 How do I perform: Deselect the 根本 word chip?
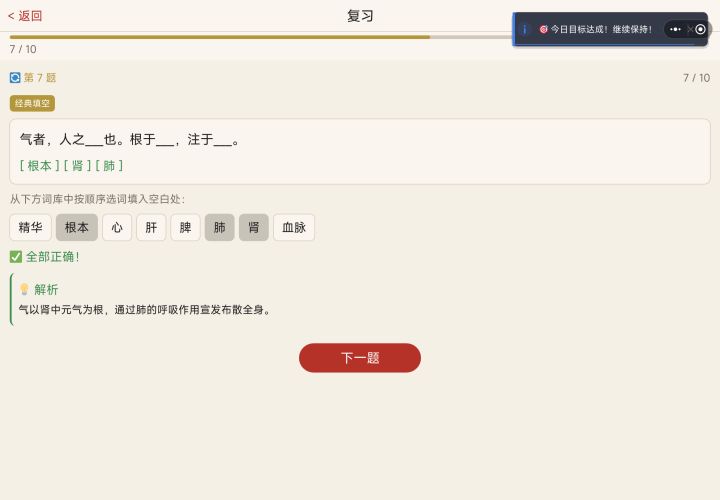(x=77, y=227)
